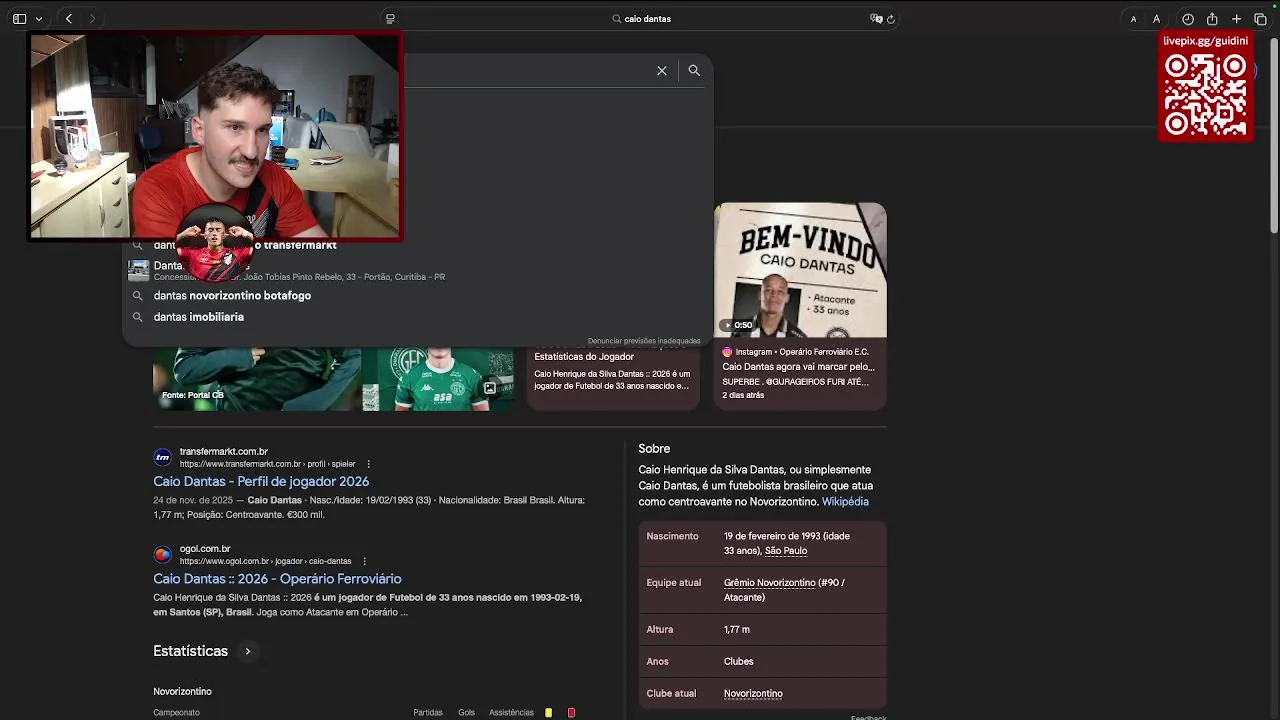Screen dimensions: 1280x720
Task: Clear the Google search box
Action: click(662, 71)
